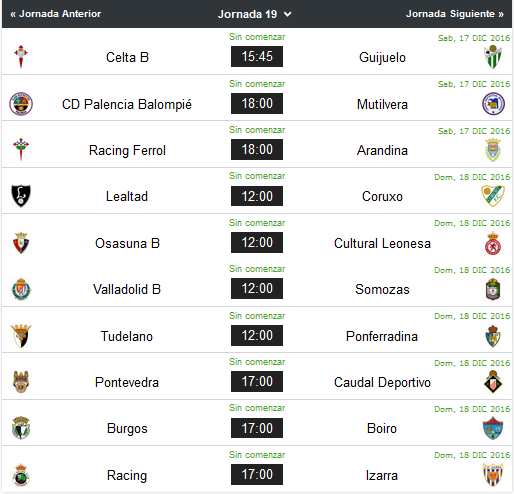This screenshot has height=494, width=514.
Task: Open the Boiro team crest
Action: (493, 428)
